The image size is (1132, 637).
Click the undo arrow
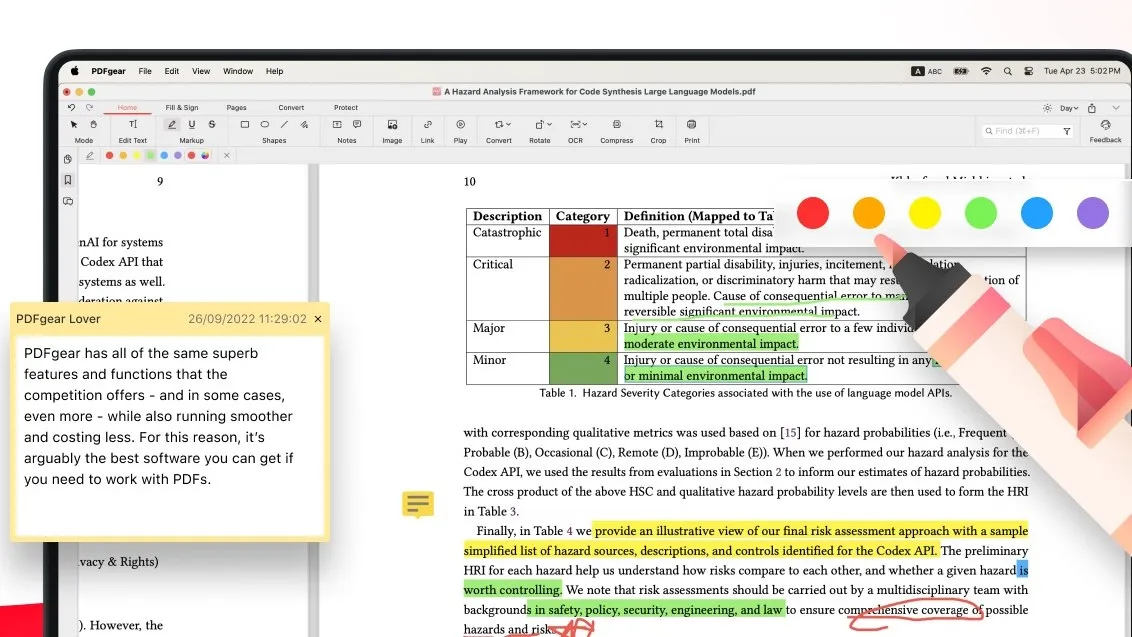pyautogui.click(x=71, y=108)
